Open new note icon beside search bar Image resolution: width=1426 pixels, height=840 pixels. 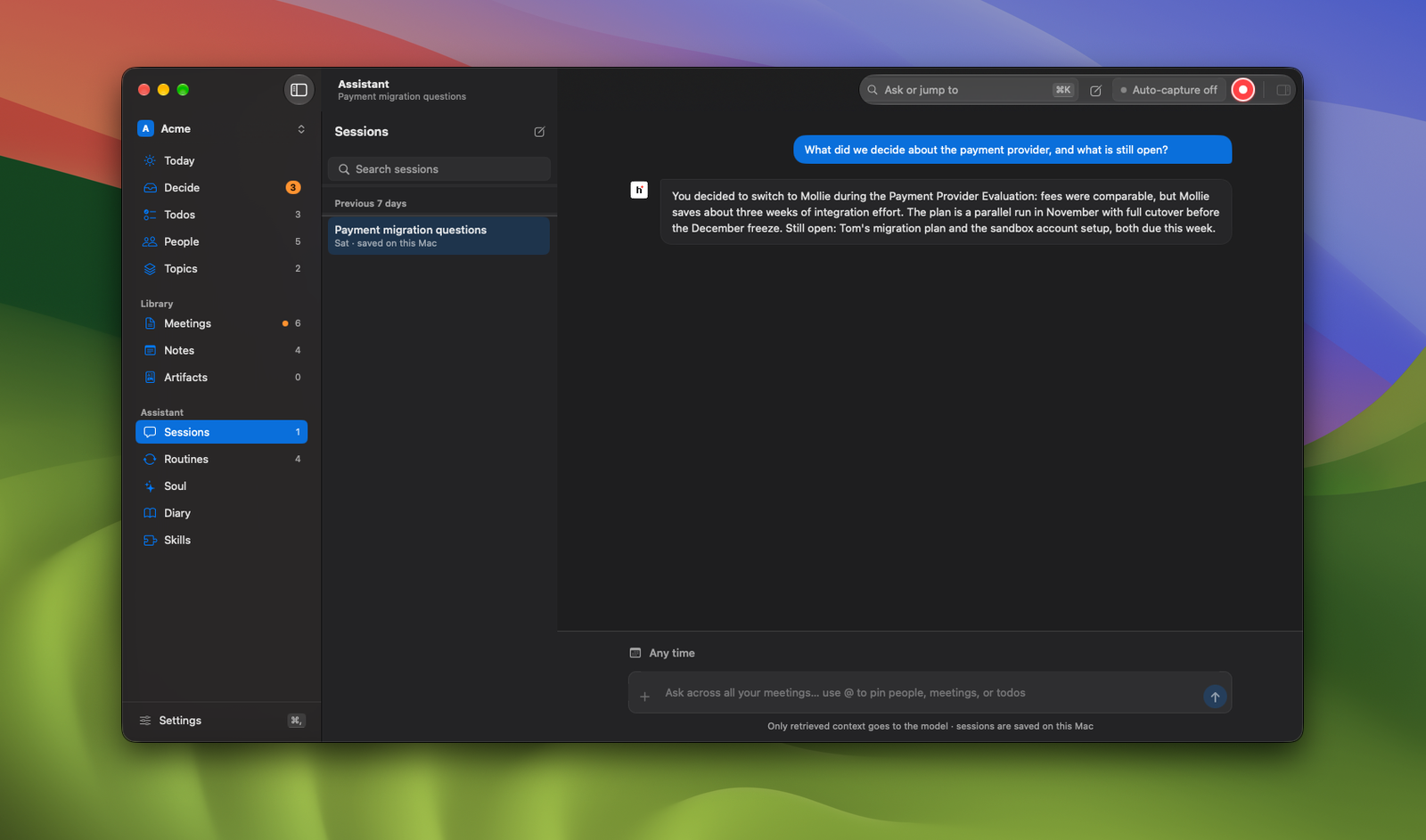1095,90
